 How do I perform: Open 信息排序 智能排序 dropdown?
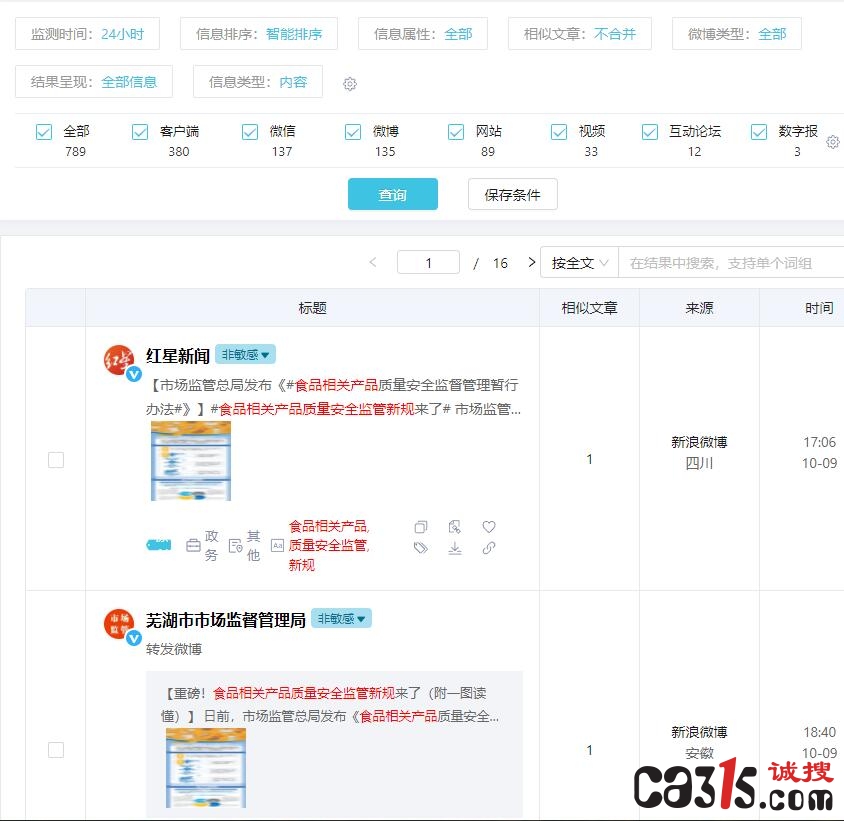[259, 34]
